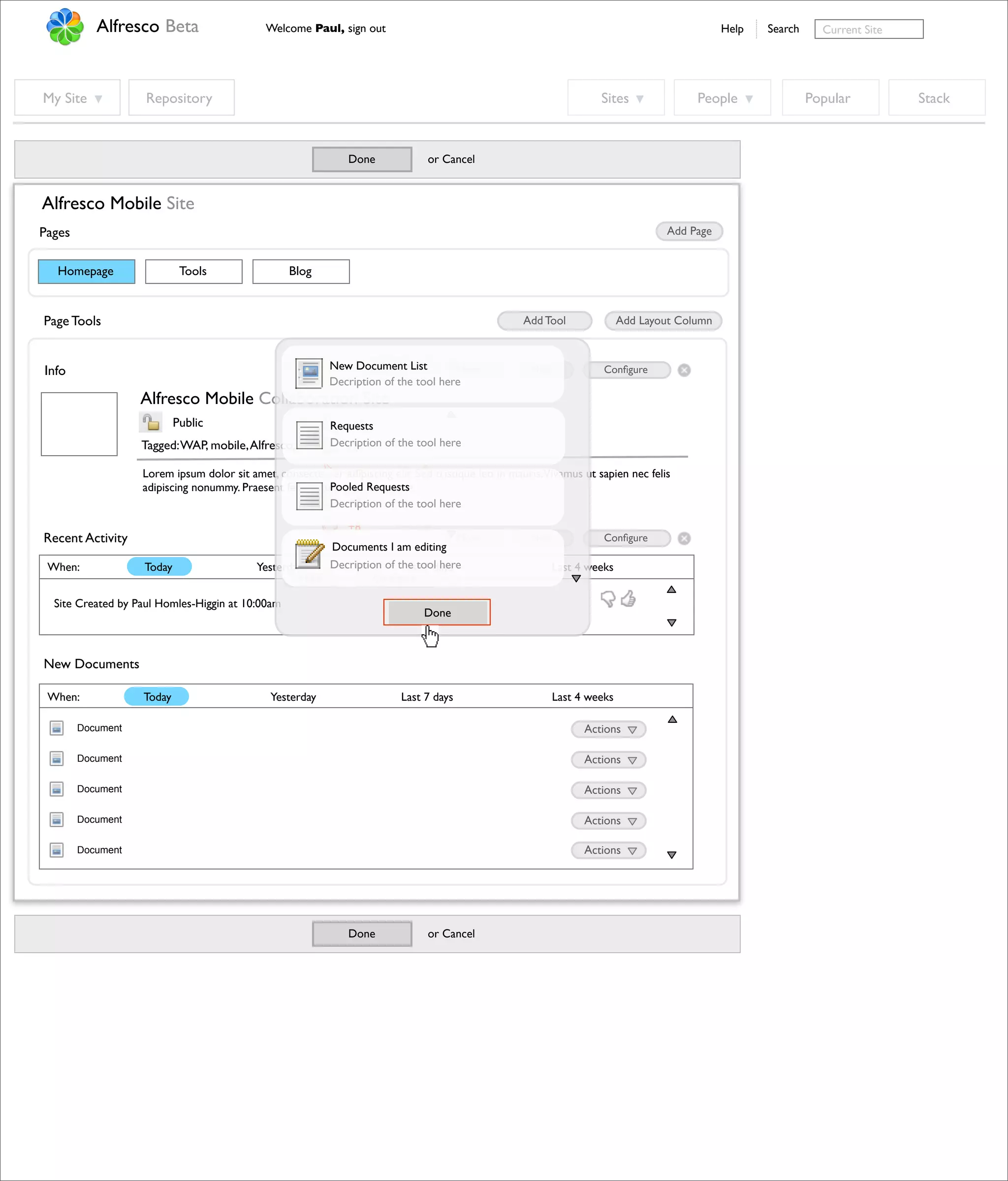The height and width of the screenshot is (1181, 1008).
Task: Switch to the Tools page tab
Action: (x=194, y=271)
